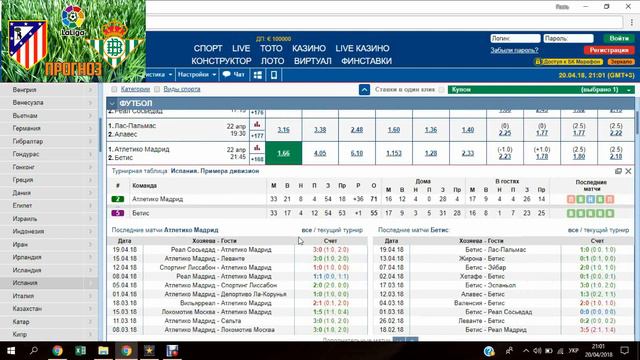Open Excel from the taskbar
Viewport: 640px width, 360px height.
tap(80, 351)
